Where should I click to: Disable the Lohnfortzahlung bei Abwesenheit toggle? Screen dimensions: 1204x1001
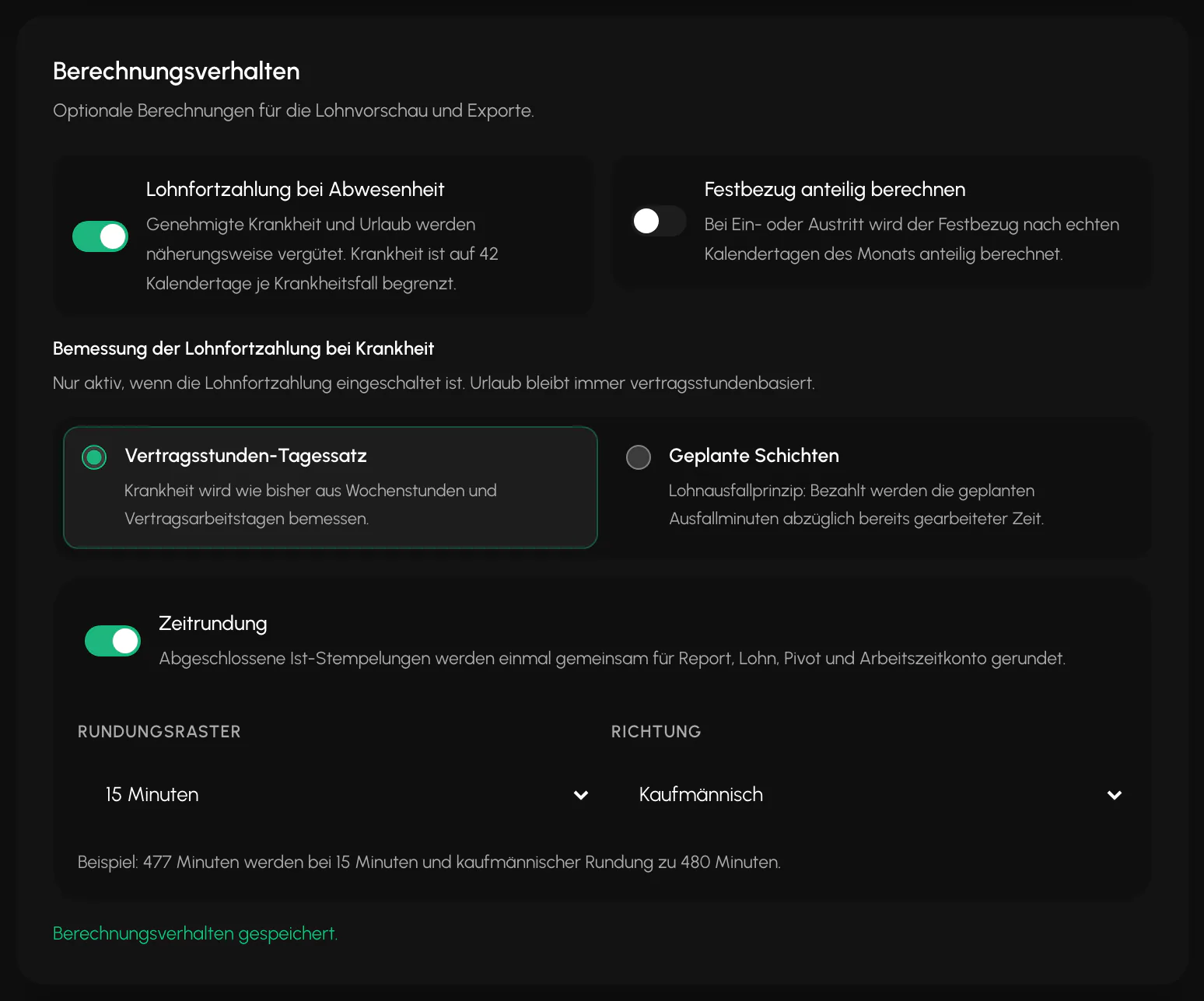coord(100,236)
